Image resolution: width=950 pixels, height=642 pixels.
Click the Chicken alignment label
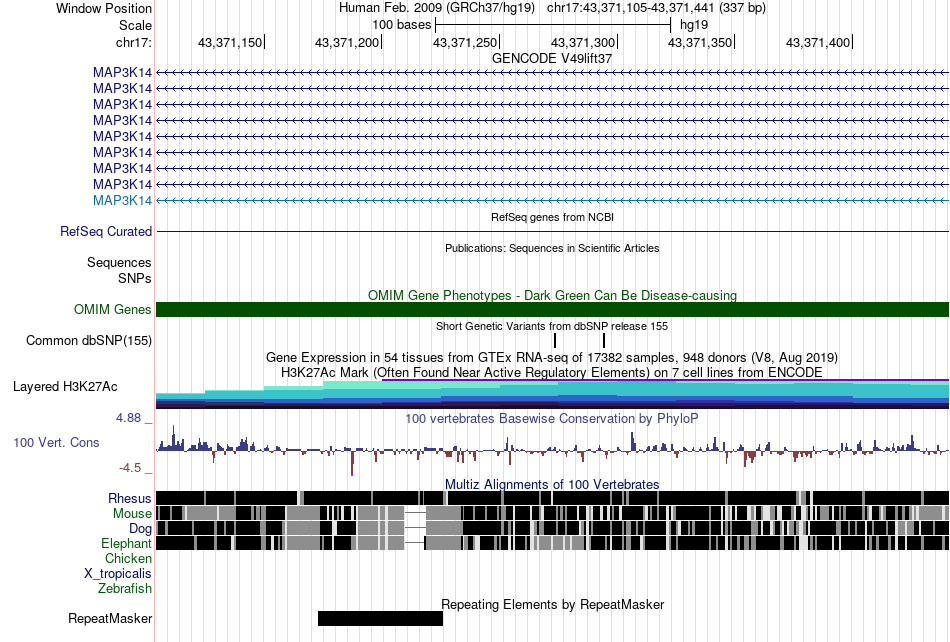click(128, 558)
